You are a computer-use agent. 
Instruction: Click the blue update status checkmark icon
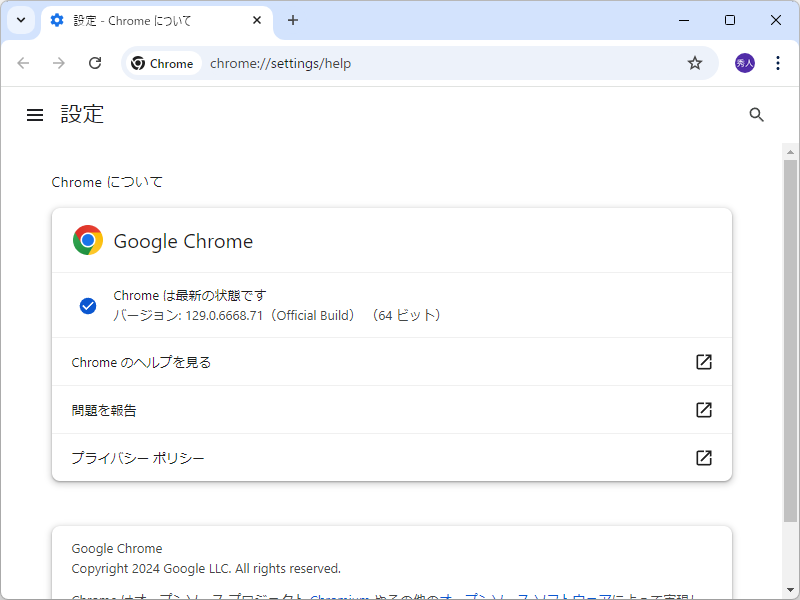[x=88, y=305]
